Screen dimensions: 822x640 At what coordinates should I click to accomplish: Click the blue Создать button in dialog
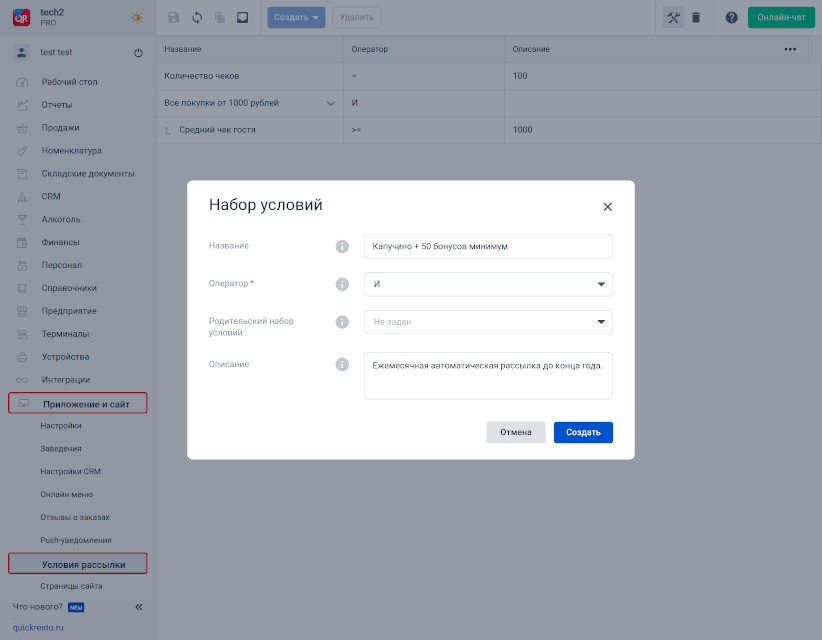583,432
